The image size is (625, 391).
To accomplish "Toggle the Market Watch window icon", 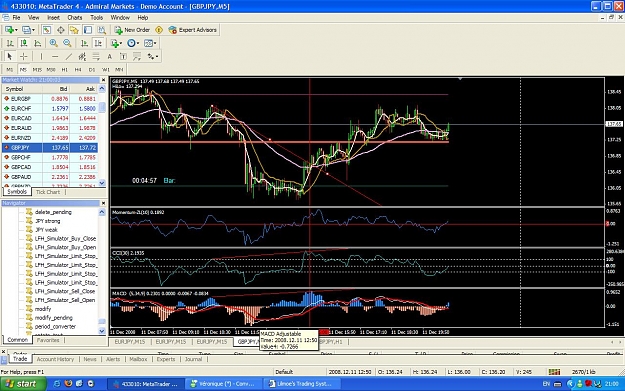I will coord(47,30).
